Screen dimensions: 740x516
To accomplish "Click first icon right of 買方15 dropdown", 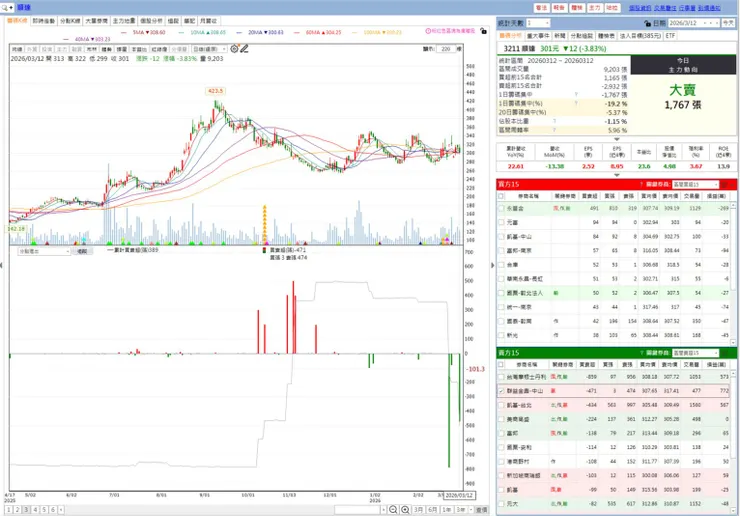I will (x=724, y=185).
